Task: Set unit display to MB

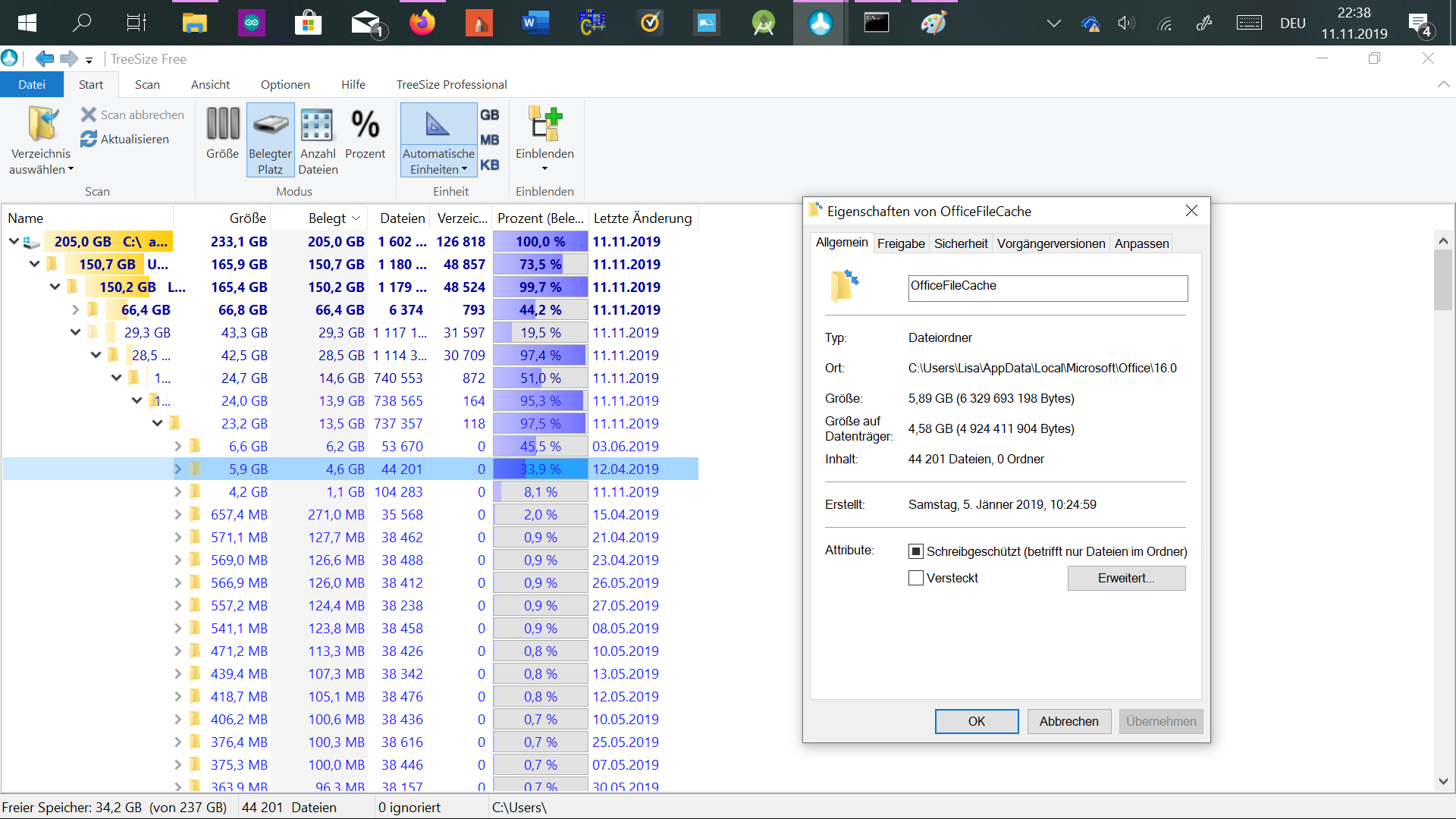Action: 490,139
